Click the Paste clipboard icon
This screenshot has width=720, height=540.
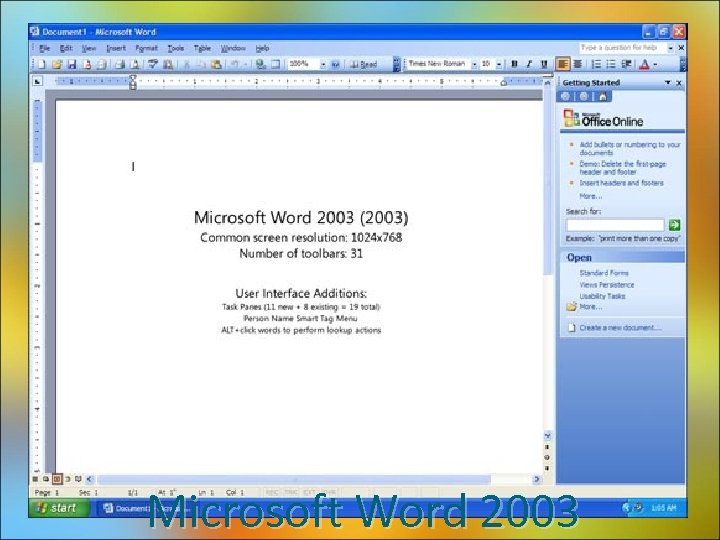(216, 64)
